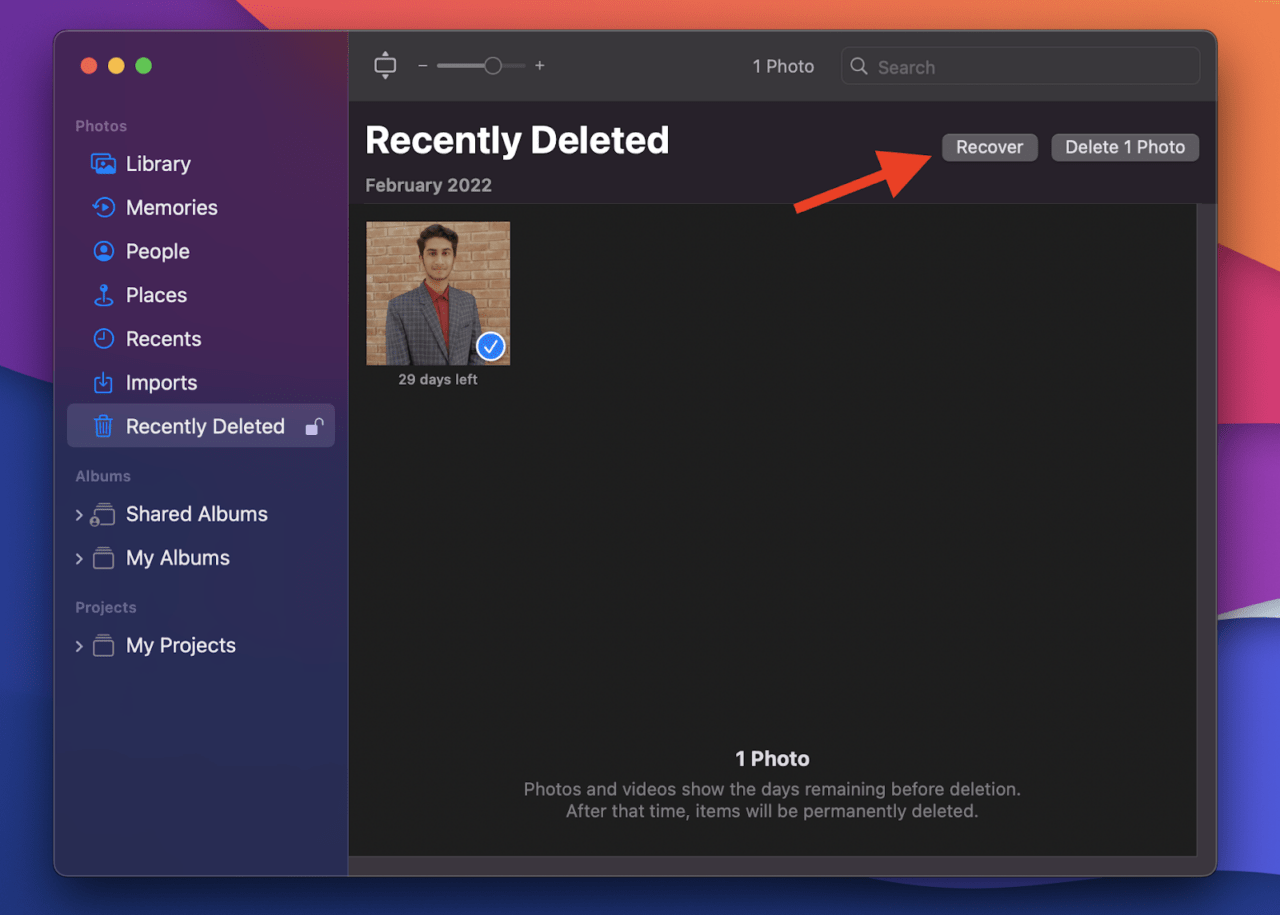Image resolution: width=1280 pixels, height=915 pixels.
Task: Click the plus sign to enlarge thumbnails
Action: (540, 66)
